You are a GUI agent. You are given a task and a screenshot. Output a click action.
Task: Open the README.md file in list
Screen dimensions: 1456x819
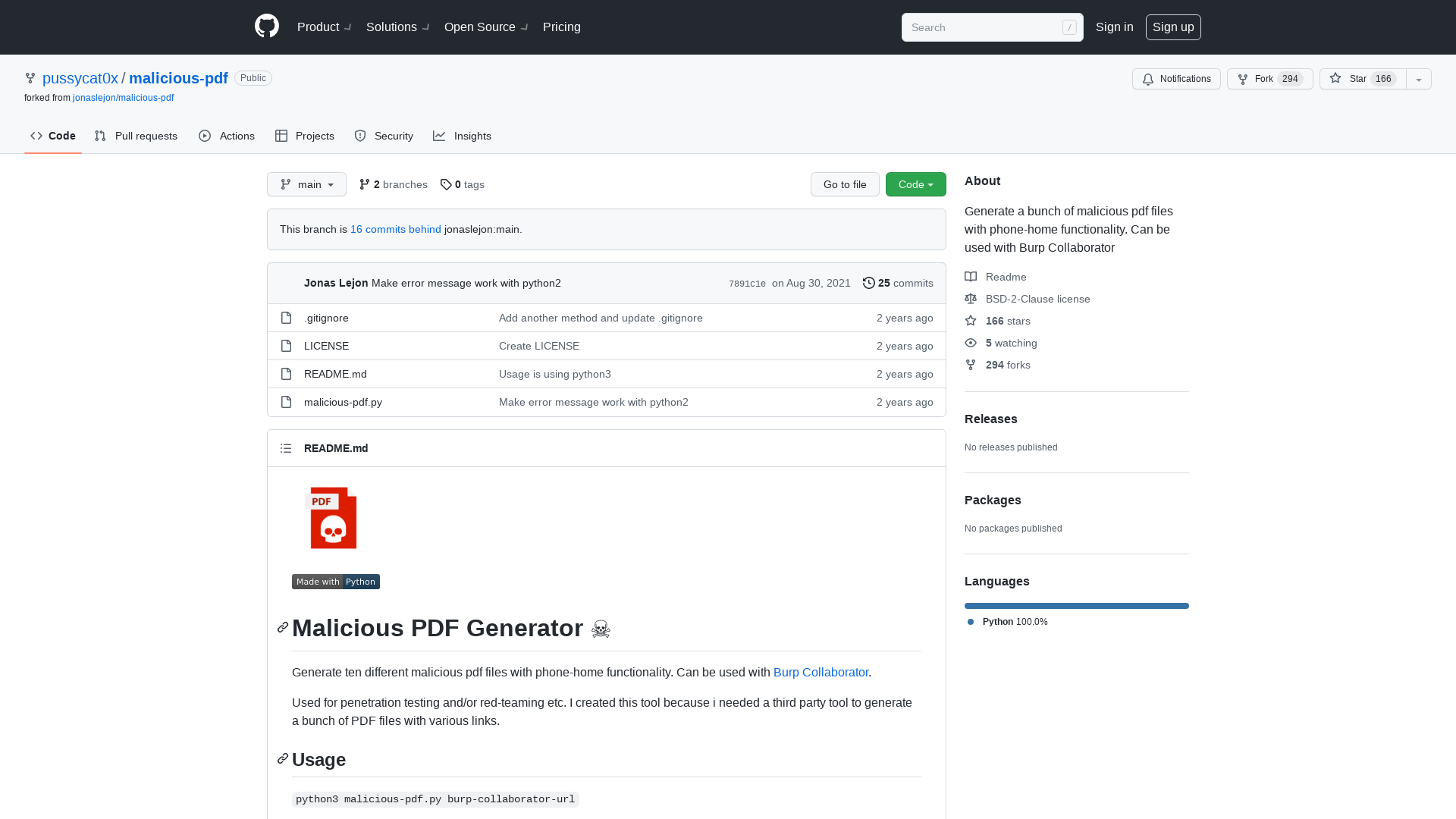335,374
